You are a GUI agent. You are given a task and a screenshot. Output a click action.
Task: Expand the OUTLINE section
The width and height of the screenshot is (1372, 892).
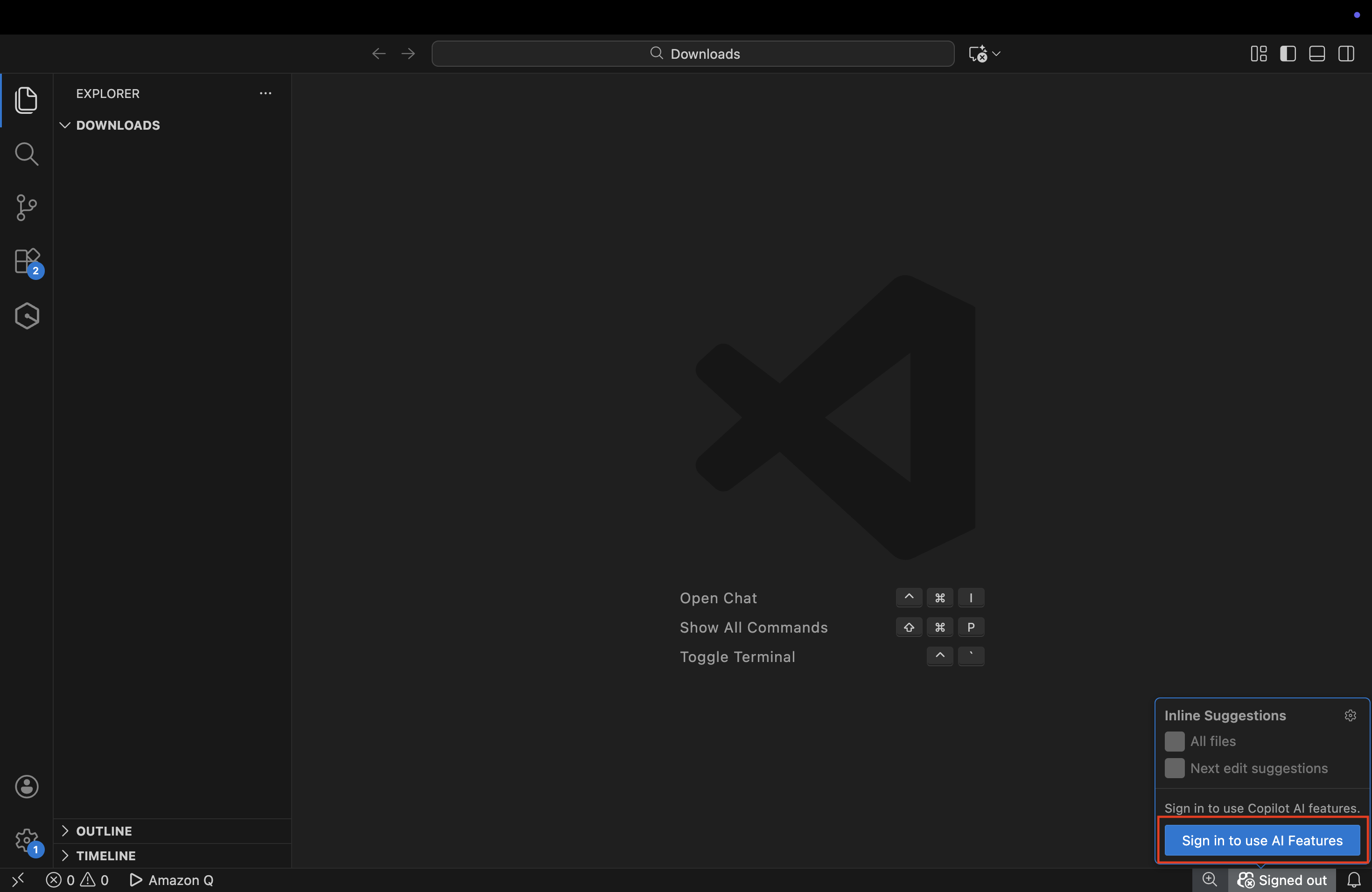point(104,831)
